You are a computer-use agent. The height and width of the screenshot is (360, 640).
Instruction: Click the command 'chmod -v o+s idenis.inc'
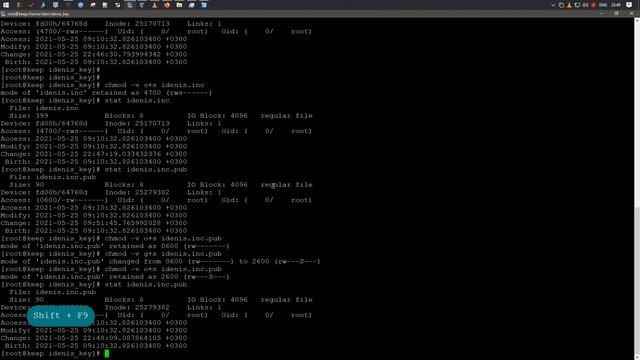tap(154, 85)
